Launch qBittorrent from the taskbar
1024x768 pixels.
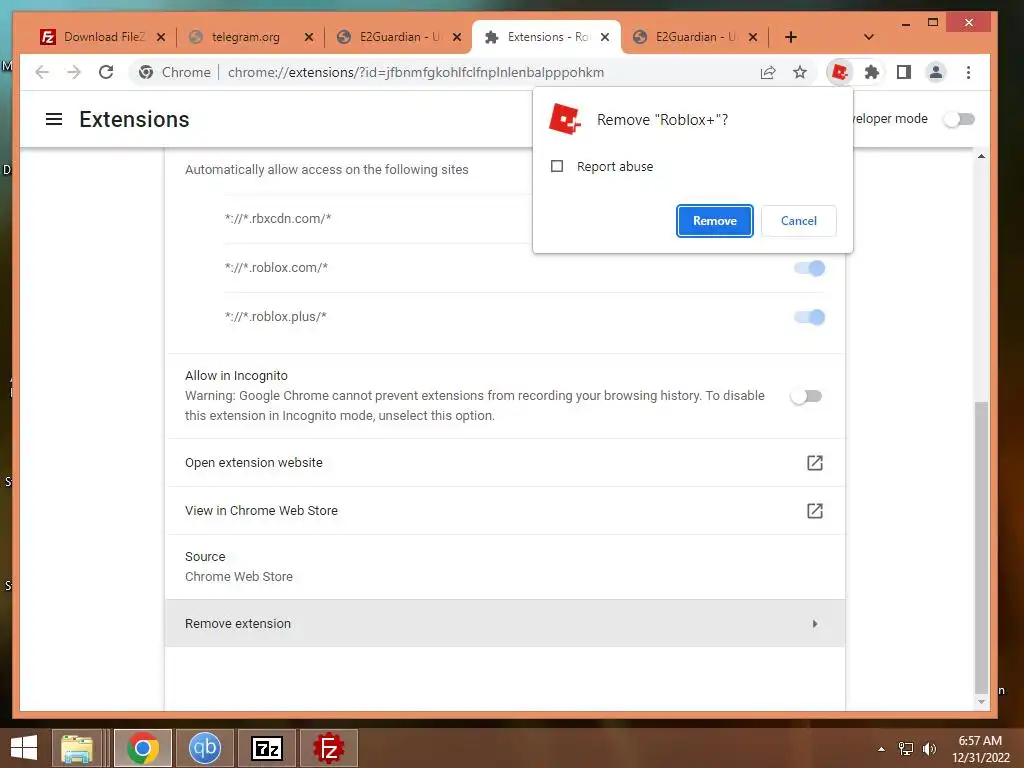tap(204, 748)
